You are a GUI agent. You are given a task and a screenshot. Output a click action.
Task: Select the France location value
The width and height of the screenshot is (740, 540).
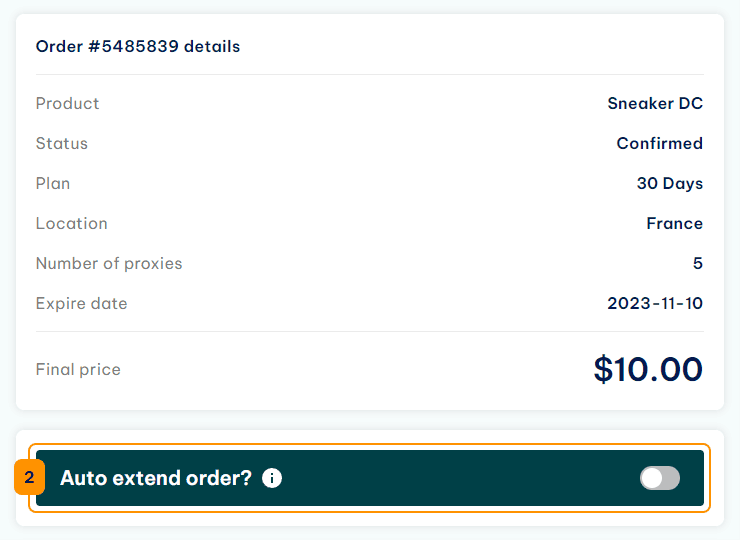[x=674, y=223]
